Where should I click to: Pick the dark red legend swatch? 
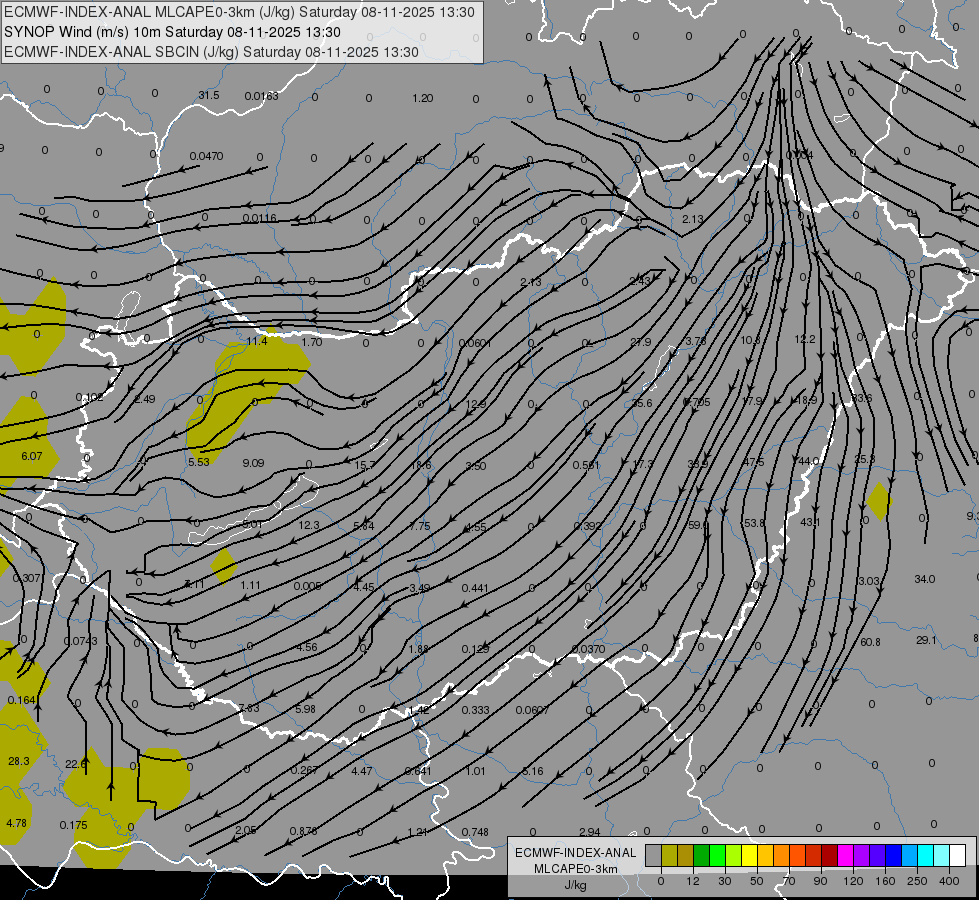[830, 856]
